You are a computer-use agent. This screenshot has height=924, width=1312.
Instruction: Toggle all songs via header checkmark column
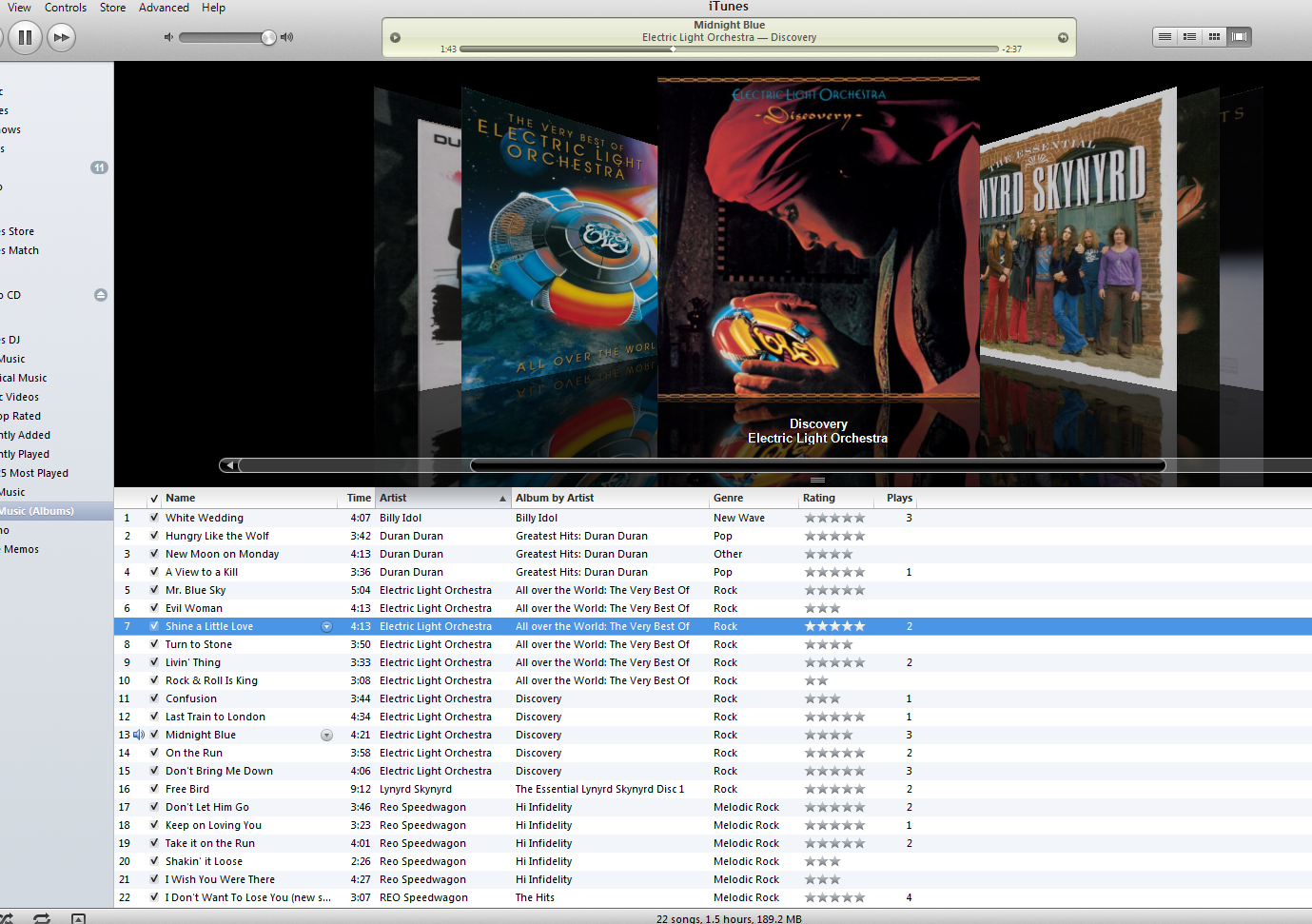click(154, 498)
